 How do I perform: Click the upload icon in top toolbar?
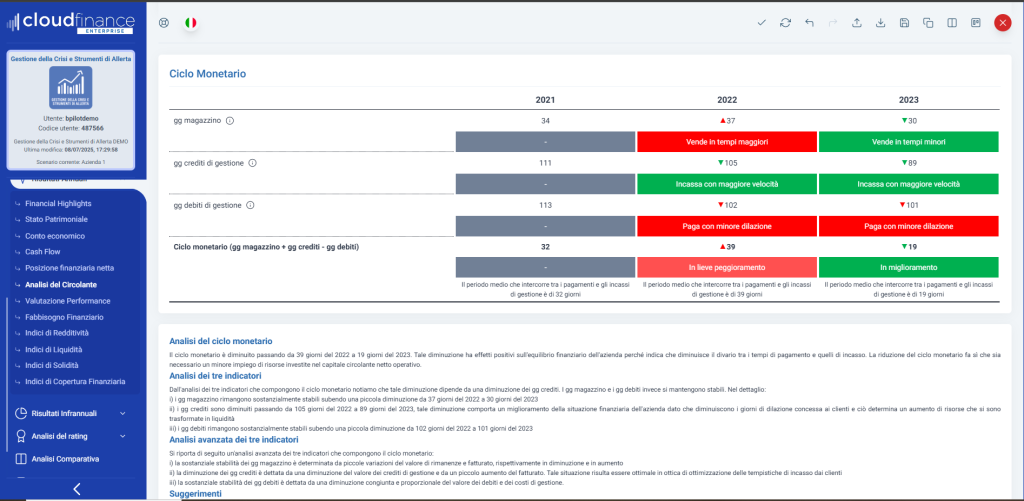point(857,23)
